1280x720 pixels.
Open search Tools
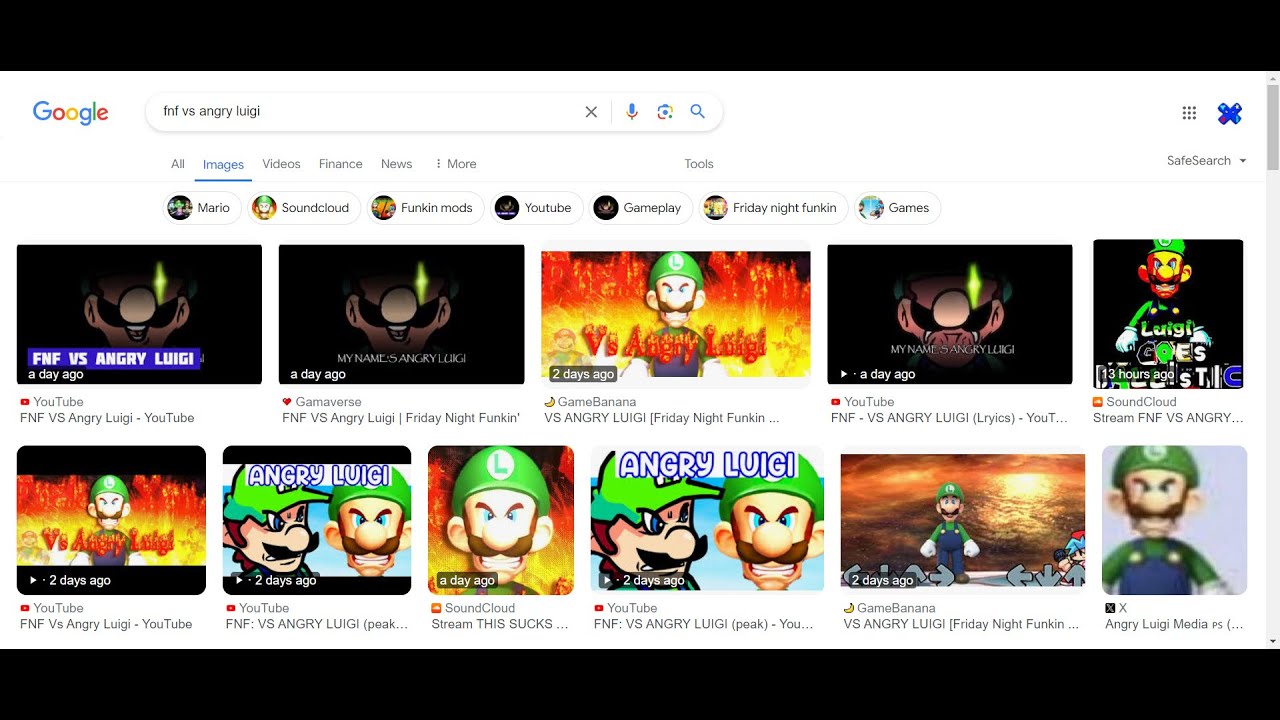(x=699, y=164)
